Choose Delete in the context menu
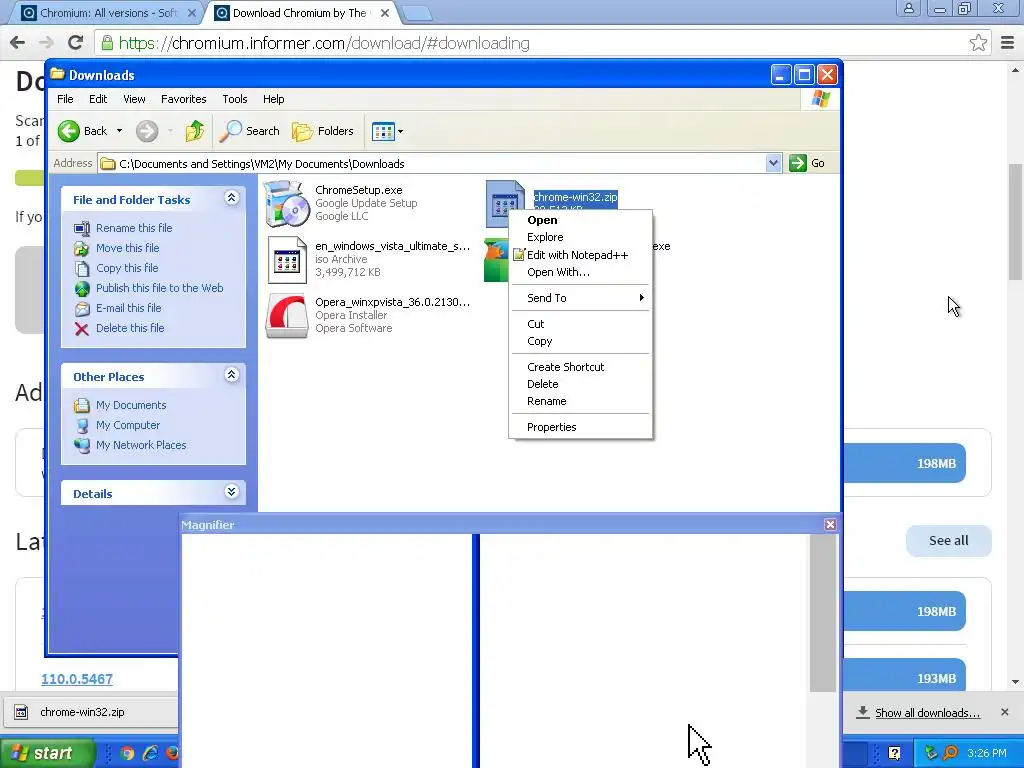 coord(581,384)
